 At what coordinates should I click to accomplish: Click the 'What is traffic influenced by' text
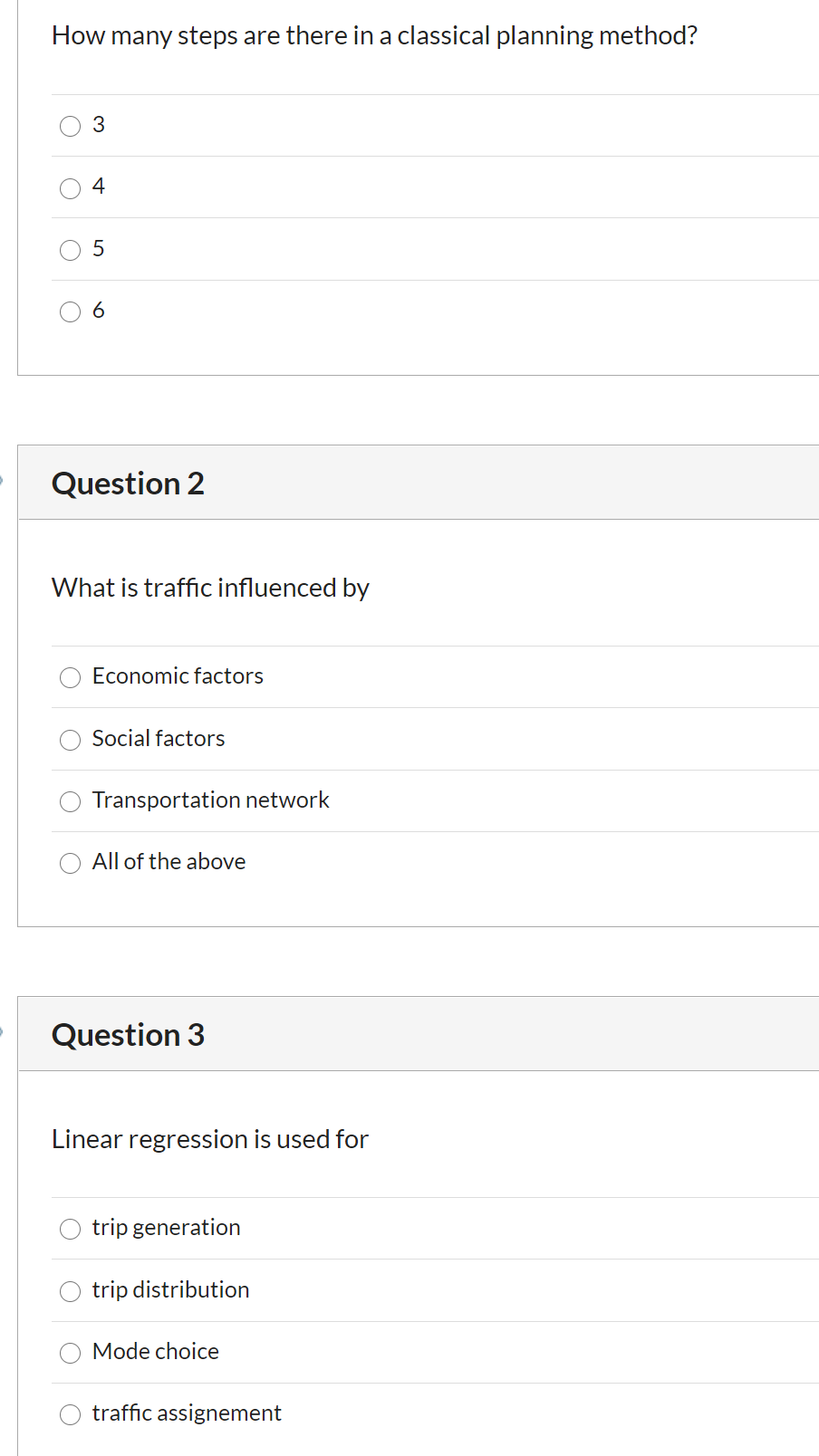(210, 588)
